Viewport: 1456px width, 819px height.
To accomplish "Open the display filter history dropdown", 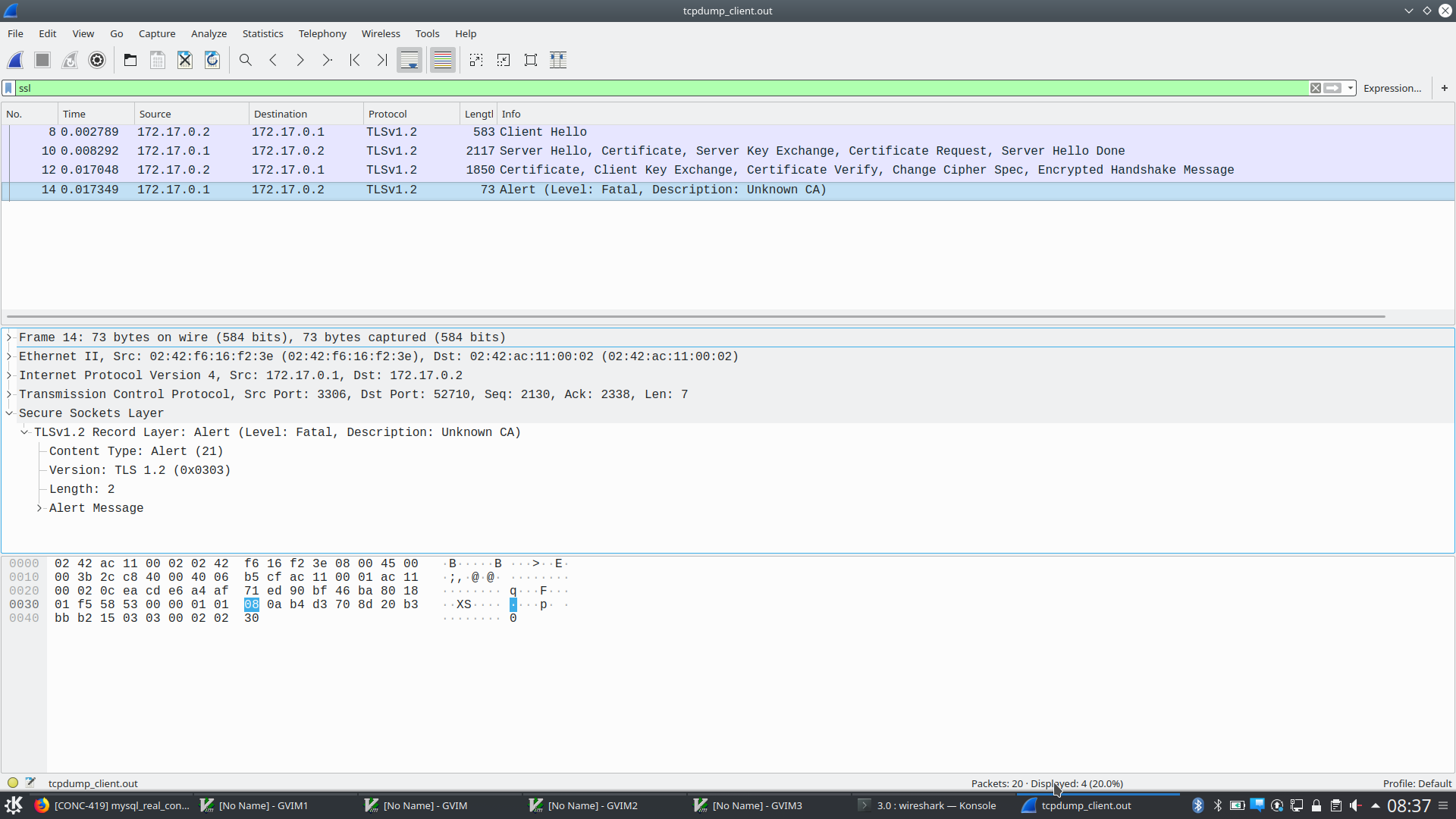I will coord(1351,89).
